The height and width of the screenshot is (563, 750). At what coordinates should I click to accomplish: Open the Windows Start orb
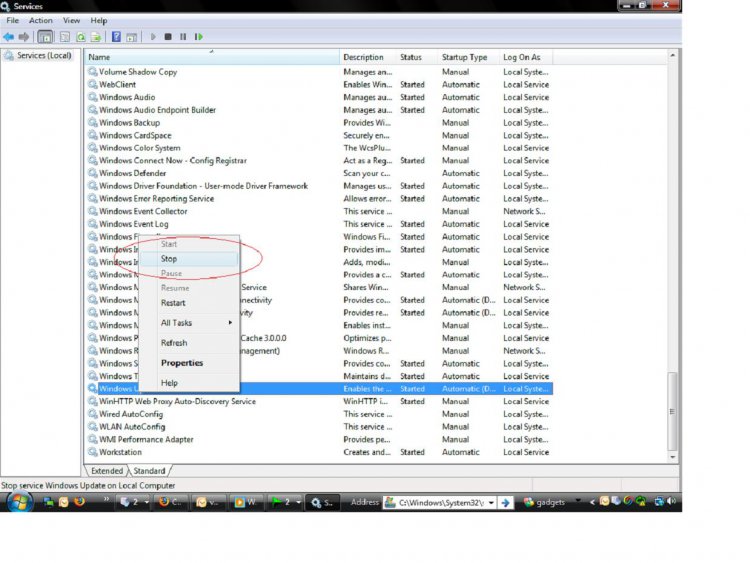click(18, 502)
